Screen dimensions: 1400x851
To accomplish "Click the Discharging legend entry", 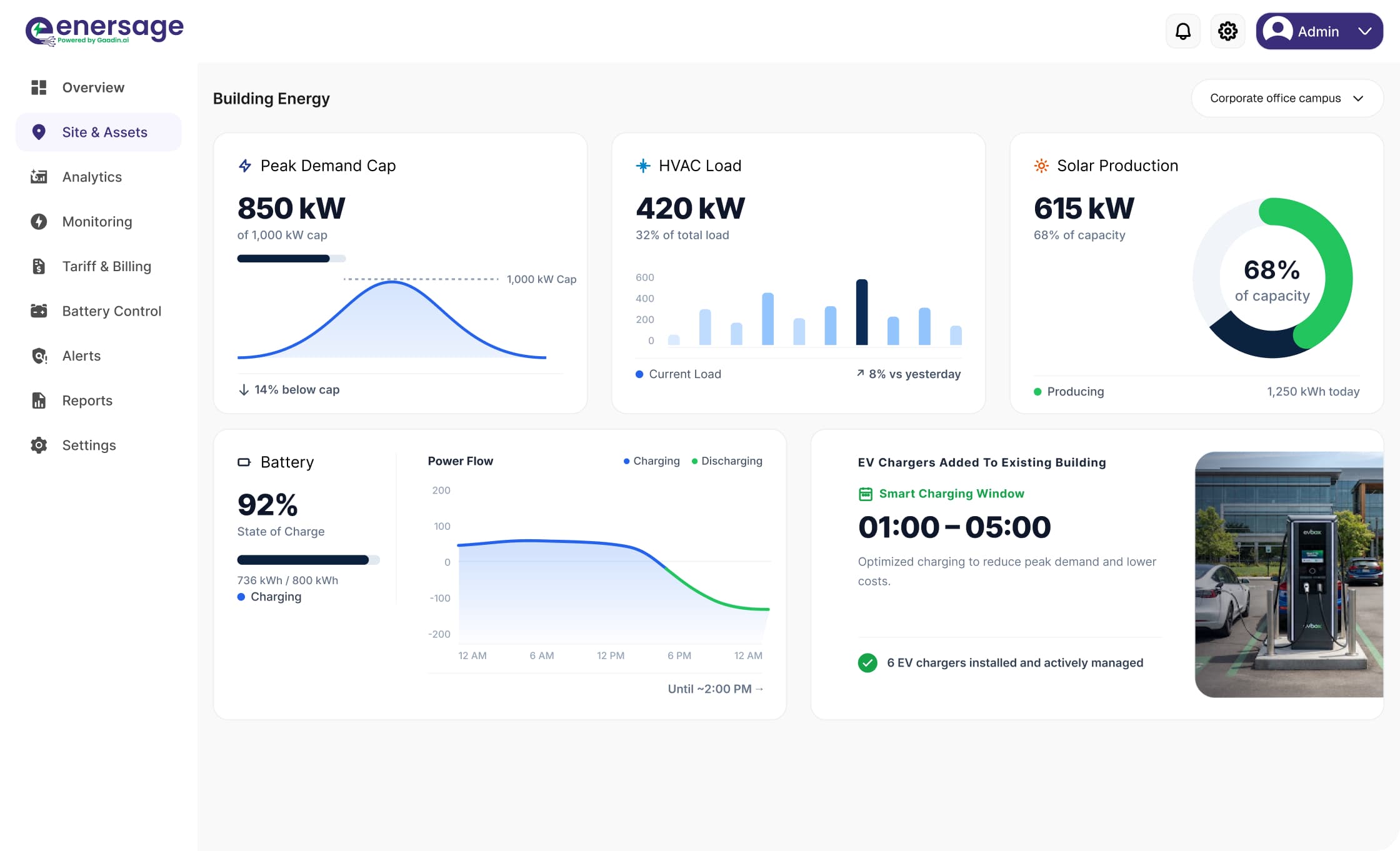I will click(x=727, y=461).
